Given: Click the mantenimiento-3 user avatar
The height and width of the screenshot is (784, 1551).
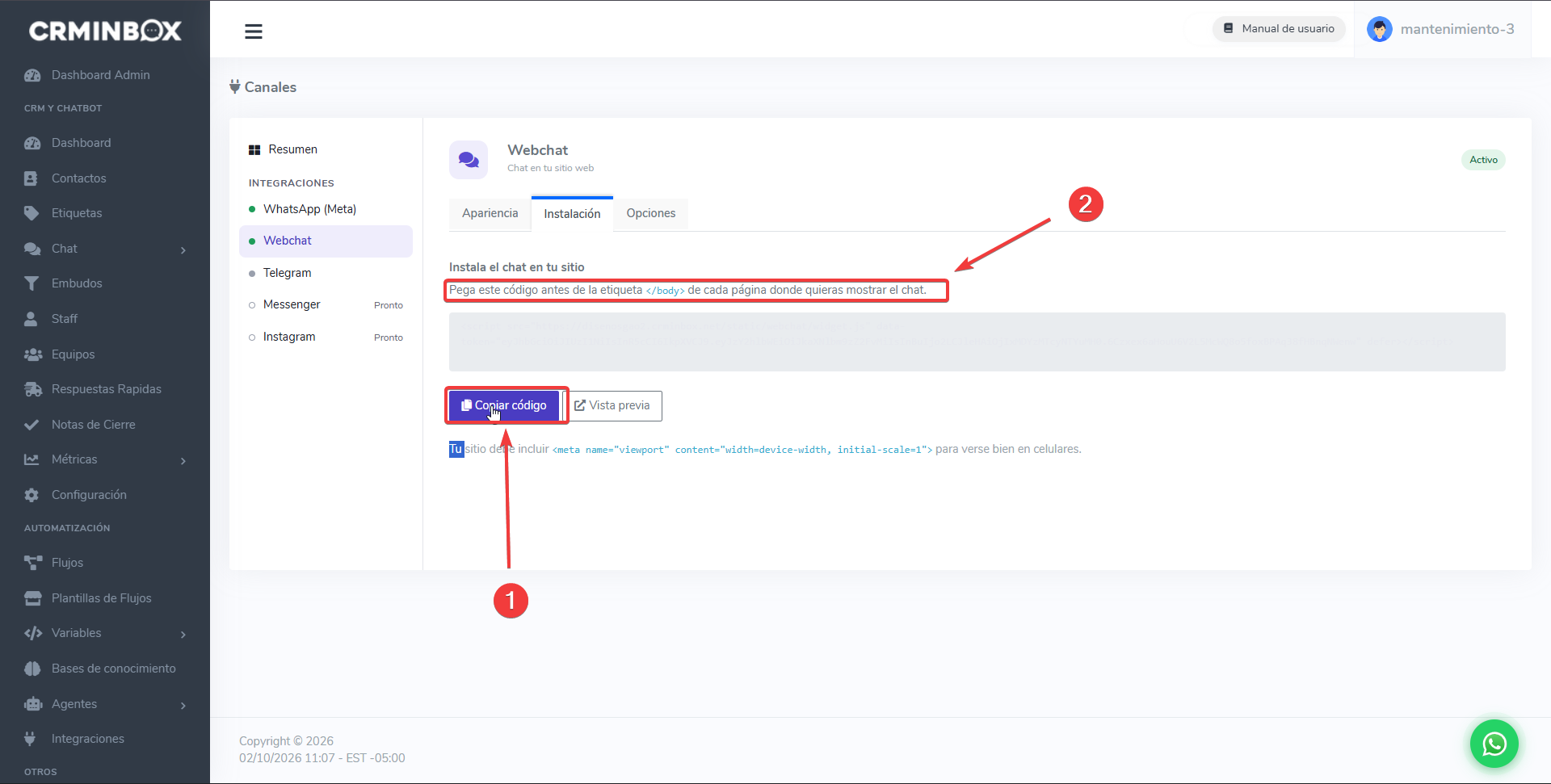Looking at the screenshot, I should point(1379,29).
